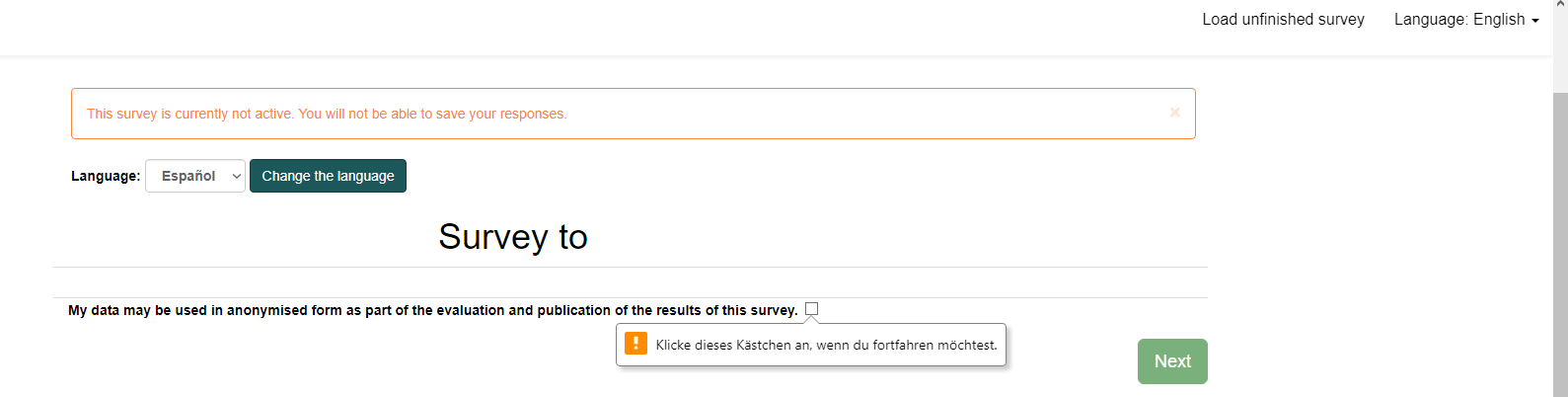Viewport: 1568px width, 397px height.
Task: Proceed with the green Next button
Action: tap(1171, 361)
